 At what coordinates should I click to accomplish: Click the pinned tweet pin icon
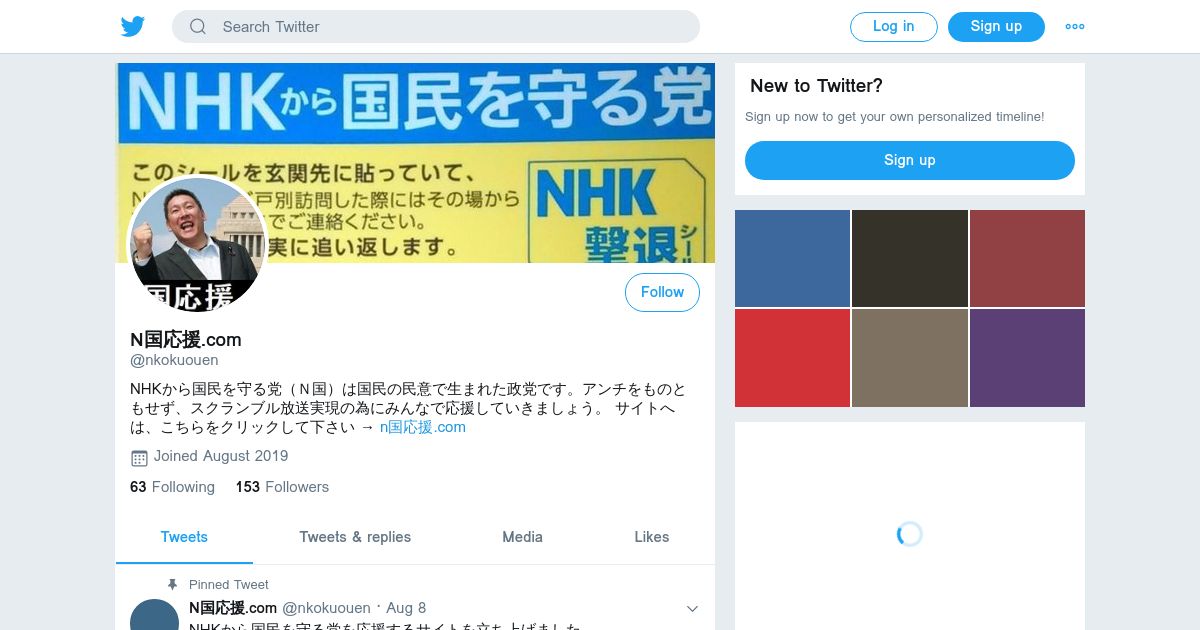pyautogui.click(x=173, y=584)
